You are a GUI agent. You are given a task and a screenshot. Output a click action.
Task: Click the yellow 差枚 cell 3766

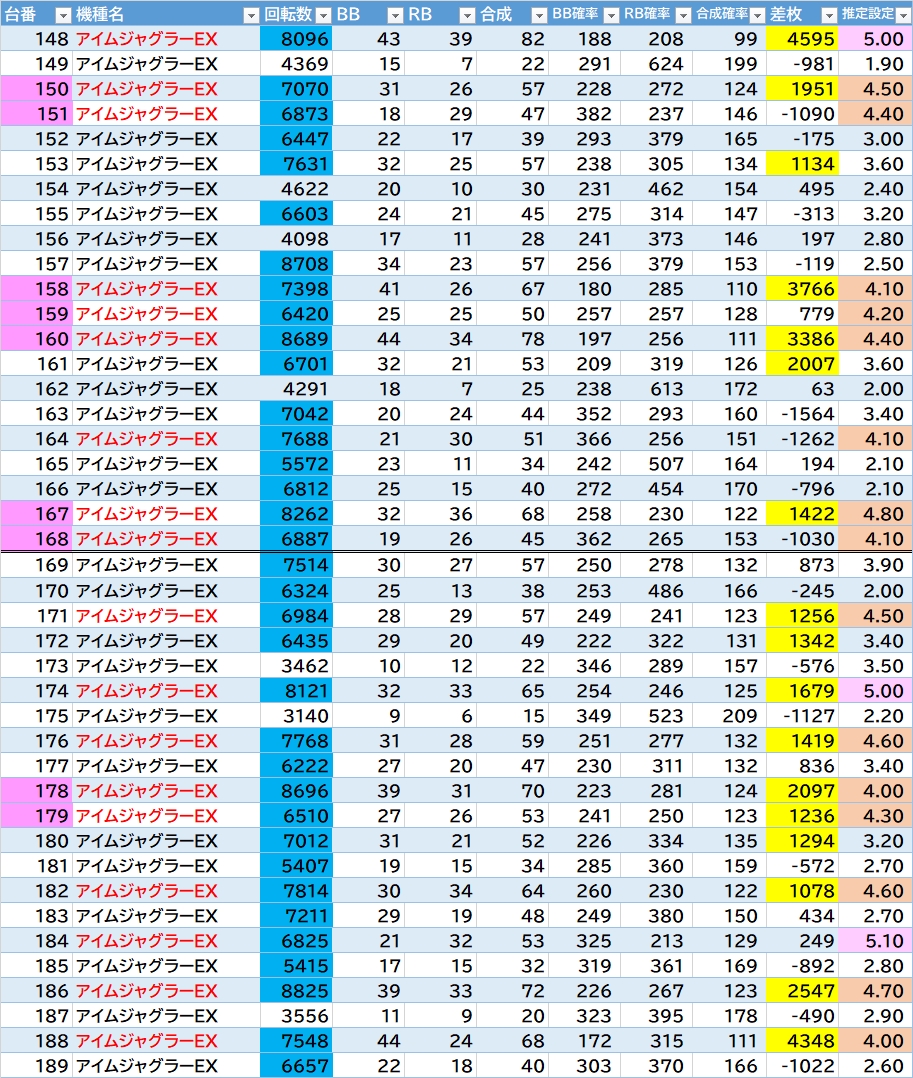[x=802, y=289]
